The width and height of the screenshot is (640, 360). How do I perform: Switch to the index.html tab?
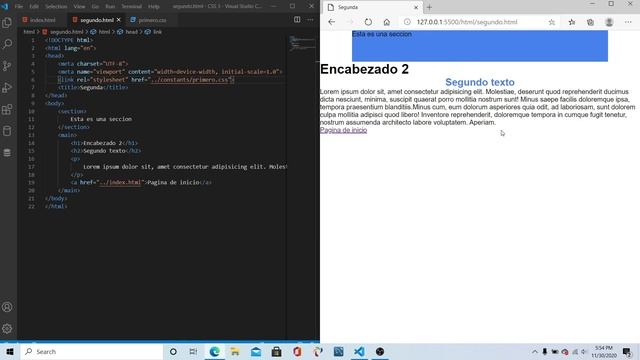pyautogui.click(x=43, y=20)
